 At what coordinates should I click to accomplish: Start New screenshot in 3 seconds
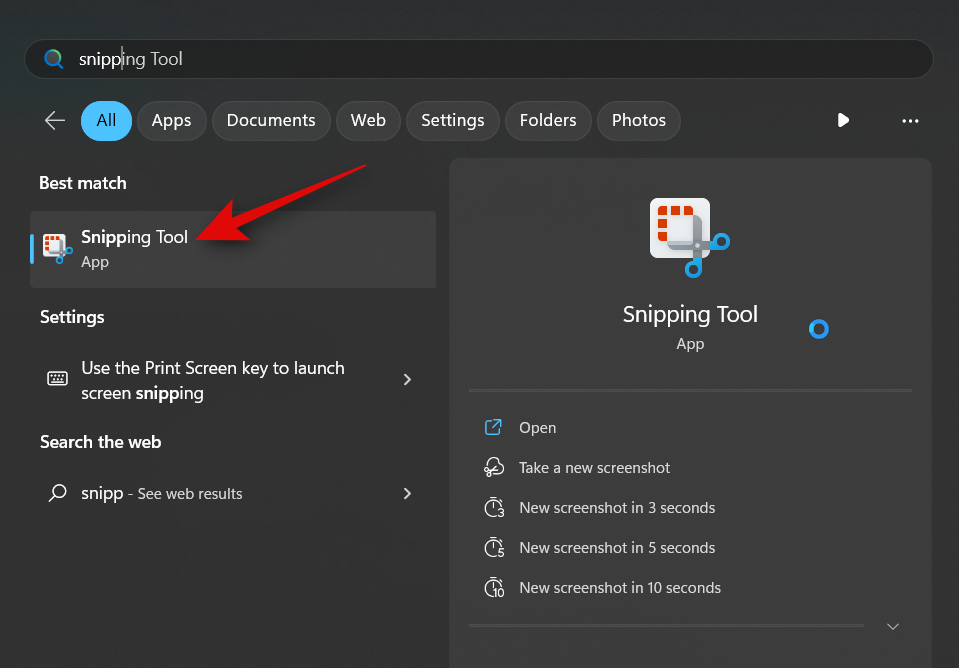pos(616,508)
